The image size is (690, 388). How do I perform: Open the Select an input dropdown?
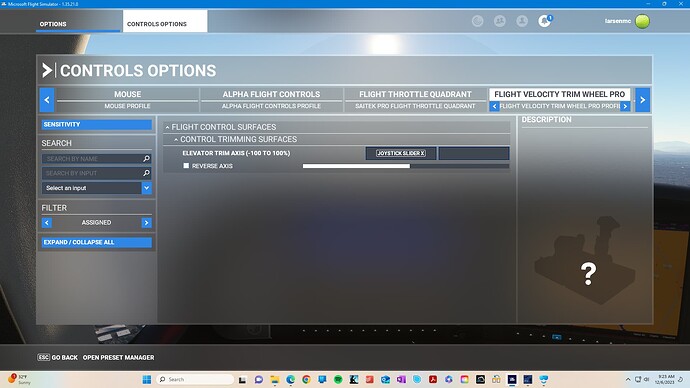click(x=96, y=188)
